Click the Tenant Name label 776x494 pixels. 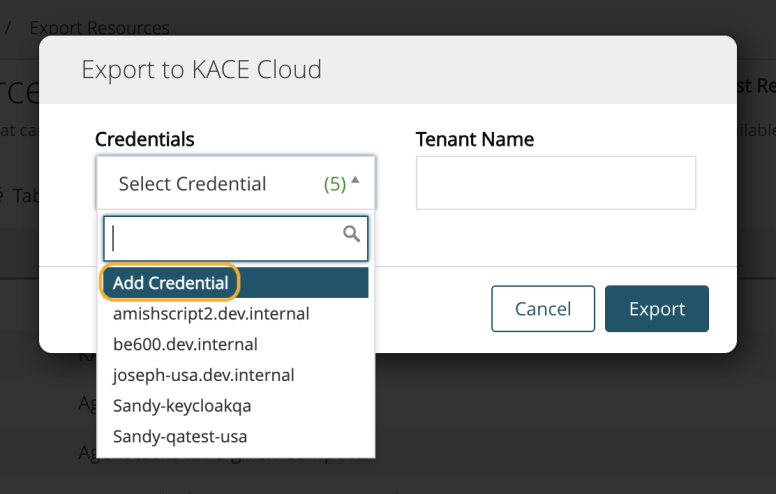(x=474, y=139)
